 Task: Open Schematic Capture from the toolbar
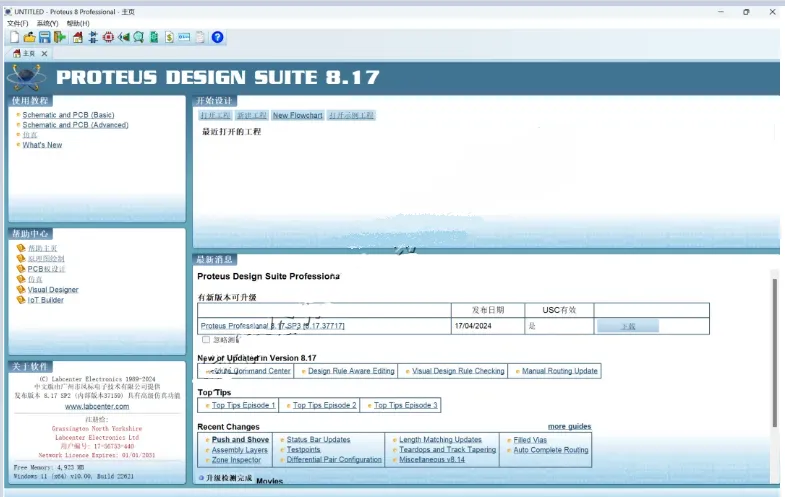(x=93, y=37)
